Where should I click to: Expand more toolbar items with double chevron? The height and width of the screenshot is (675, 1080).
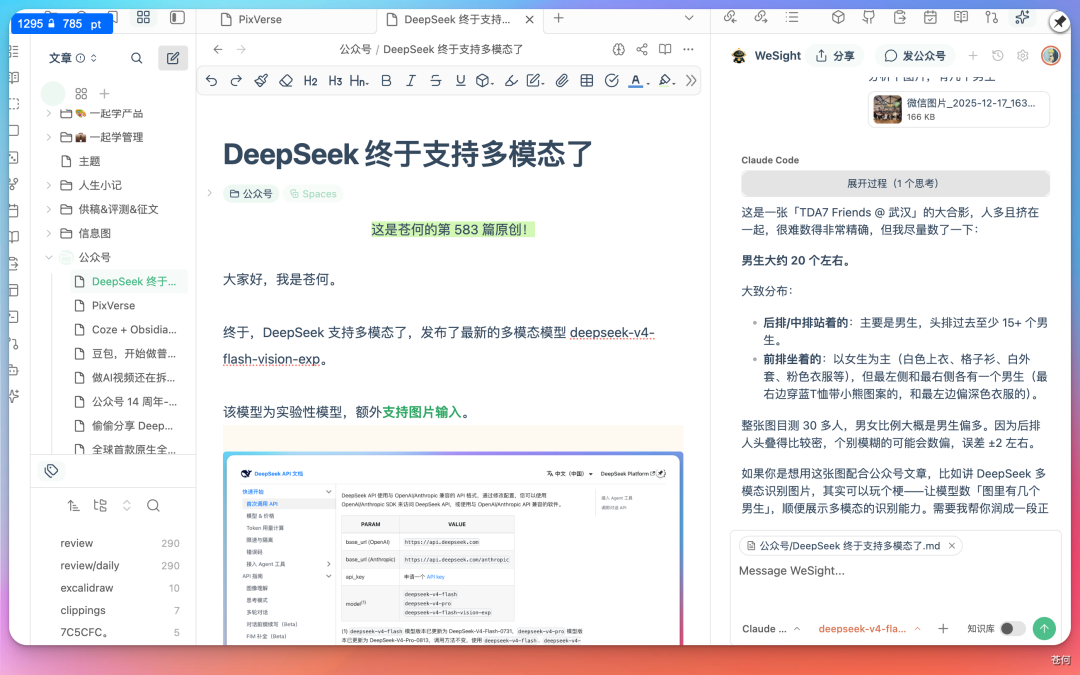pos(691,81)
